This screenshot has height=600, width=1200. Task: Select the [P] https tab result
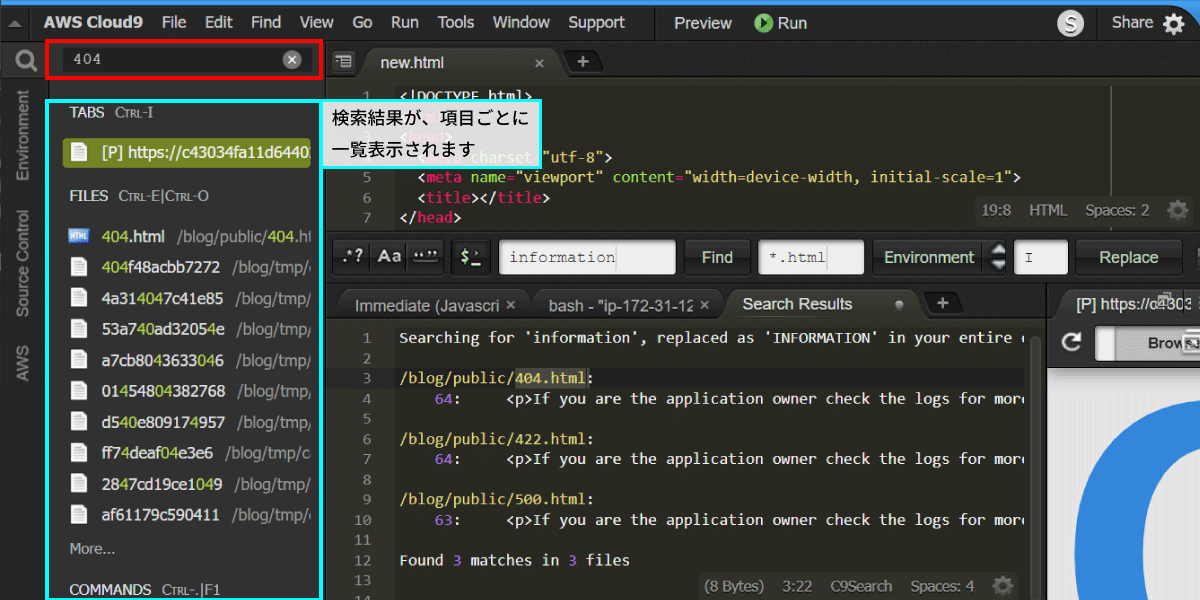(187, 153)
